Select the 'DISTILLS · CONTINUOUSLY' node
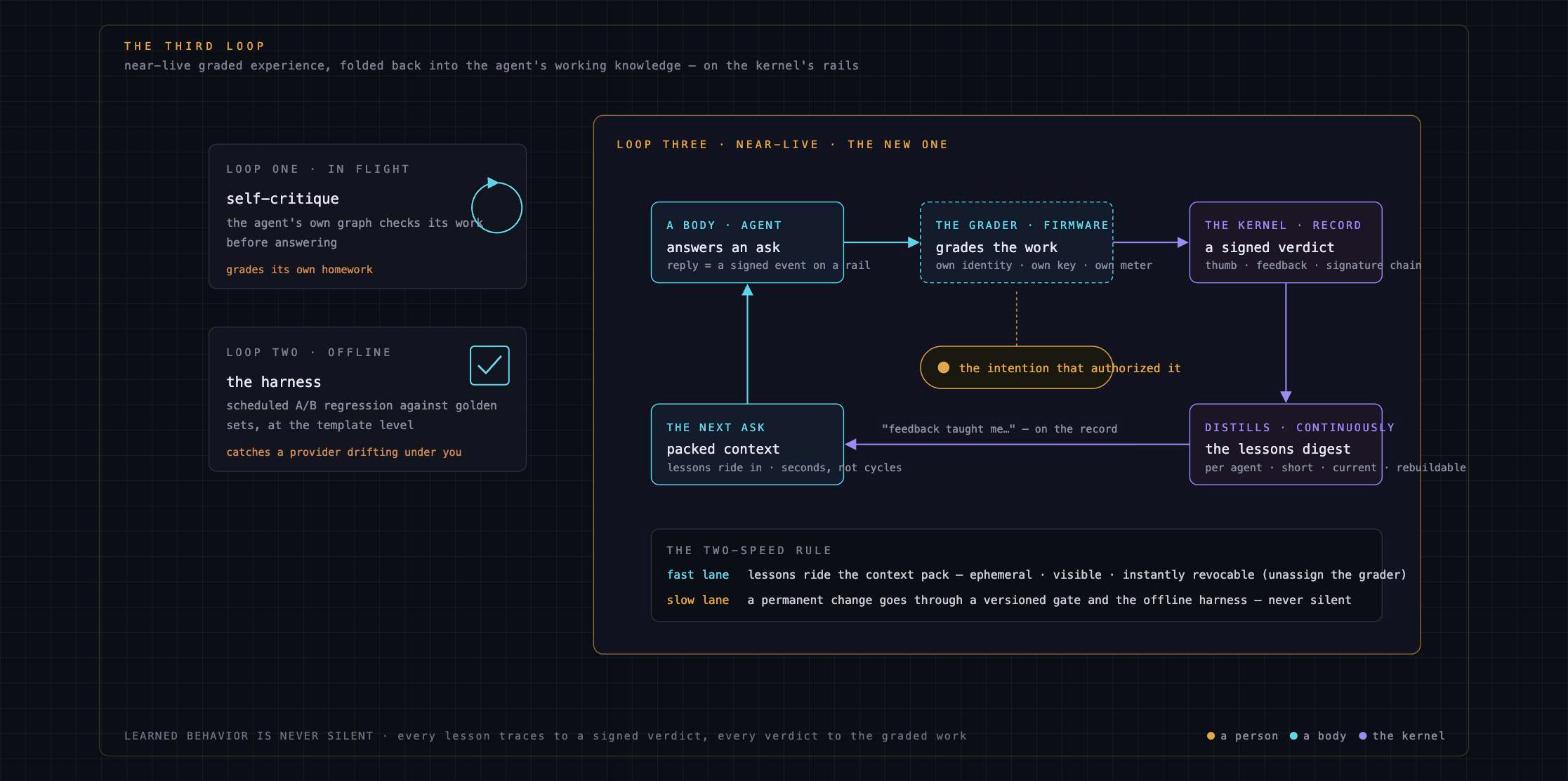The image size is (1568, 781). [1286, 445]
